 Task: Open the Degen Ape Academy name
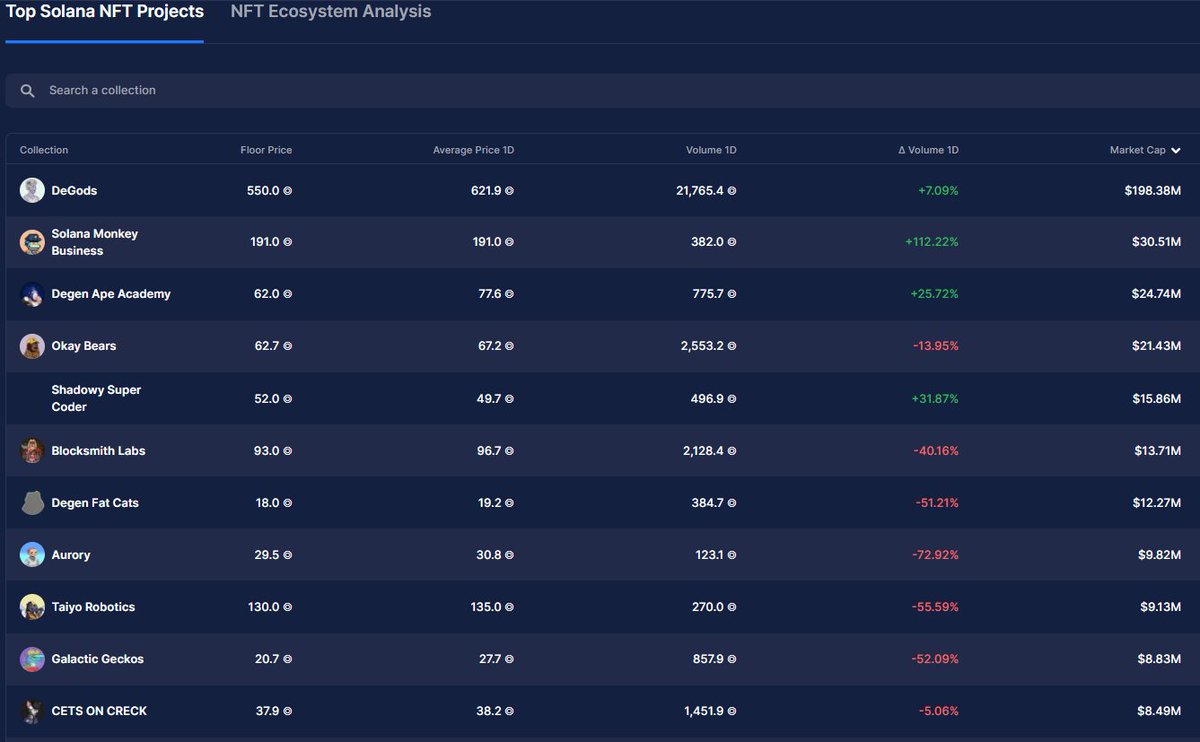click(x=111, y=294)
